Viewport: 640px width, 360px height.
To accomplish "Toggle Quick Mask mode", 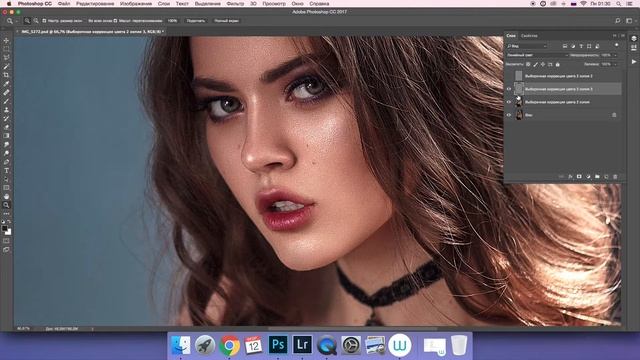I will (x=6, y=241).
